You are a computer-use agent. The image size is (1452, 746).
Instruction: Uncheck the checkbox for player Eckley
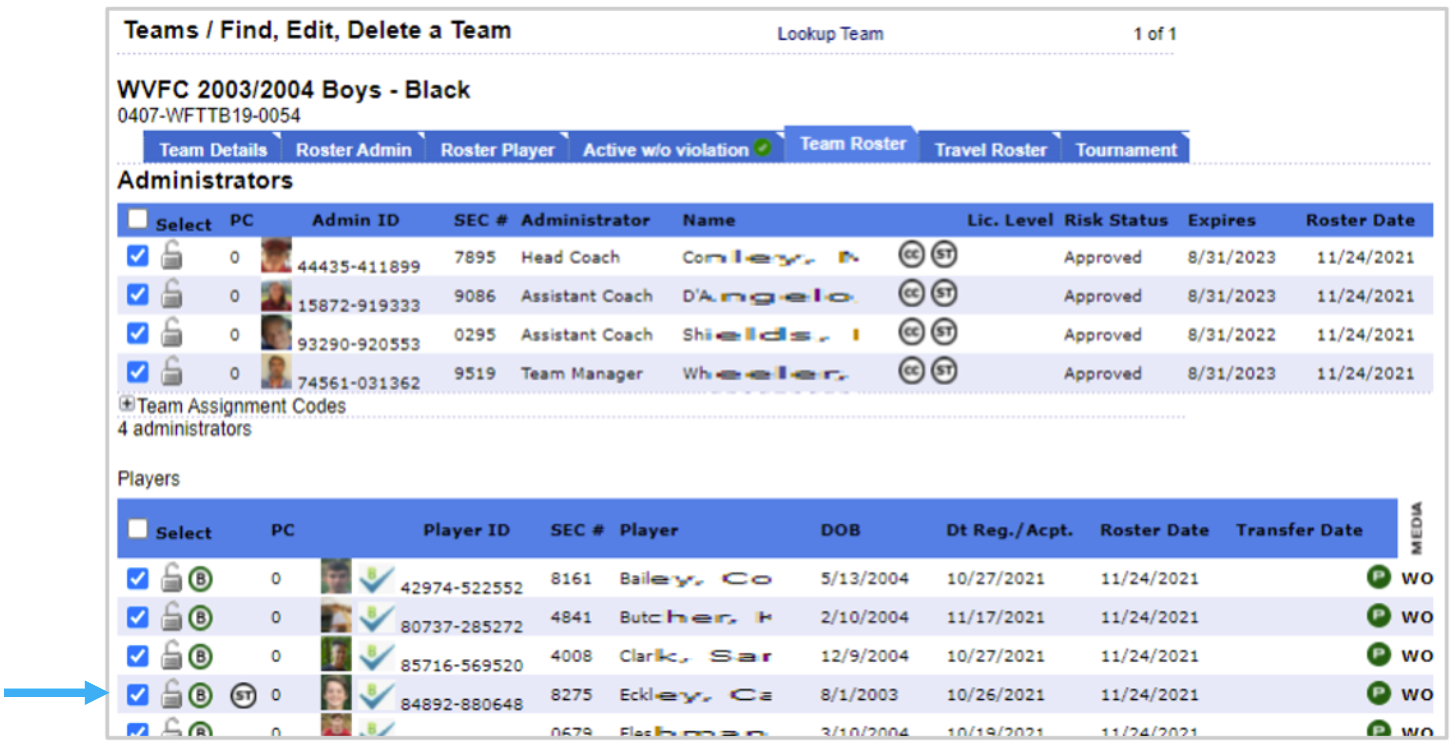[138, 694]
